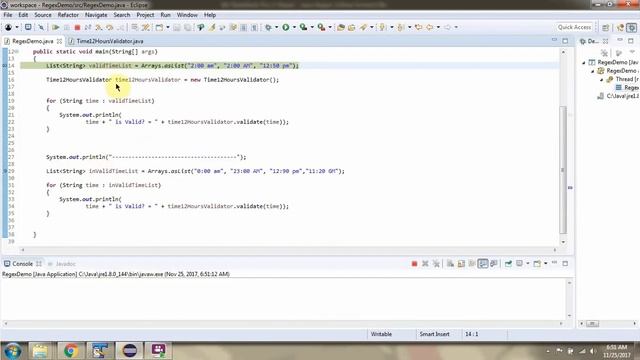Click the Search flashlight icon
640x360 pixels.
(363, 27)
